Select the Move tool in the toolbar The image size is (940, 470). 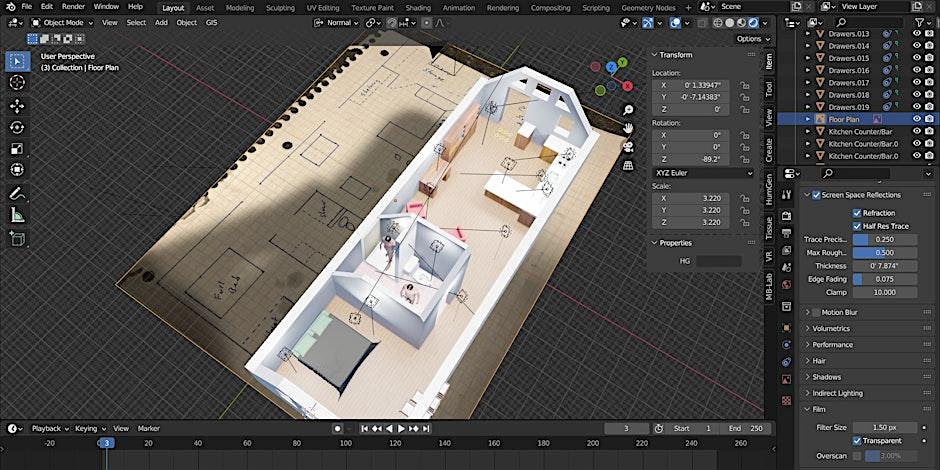[x=17, y=106]
